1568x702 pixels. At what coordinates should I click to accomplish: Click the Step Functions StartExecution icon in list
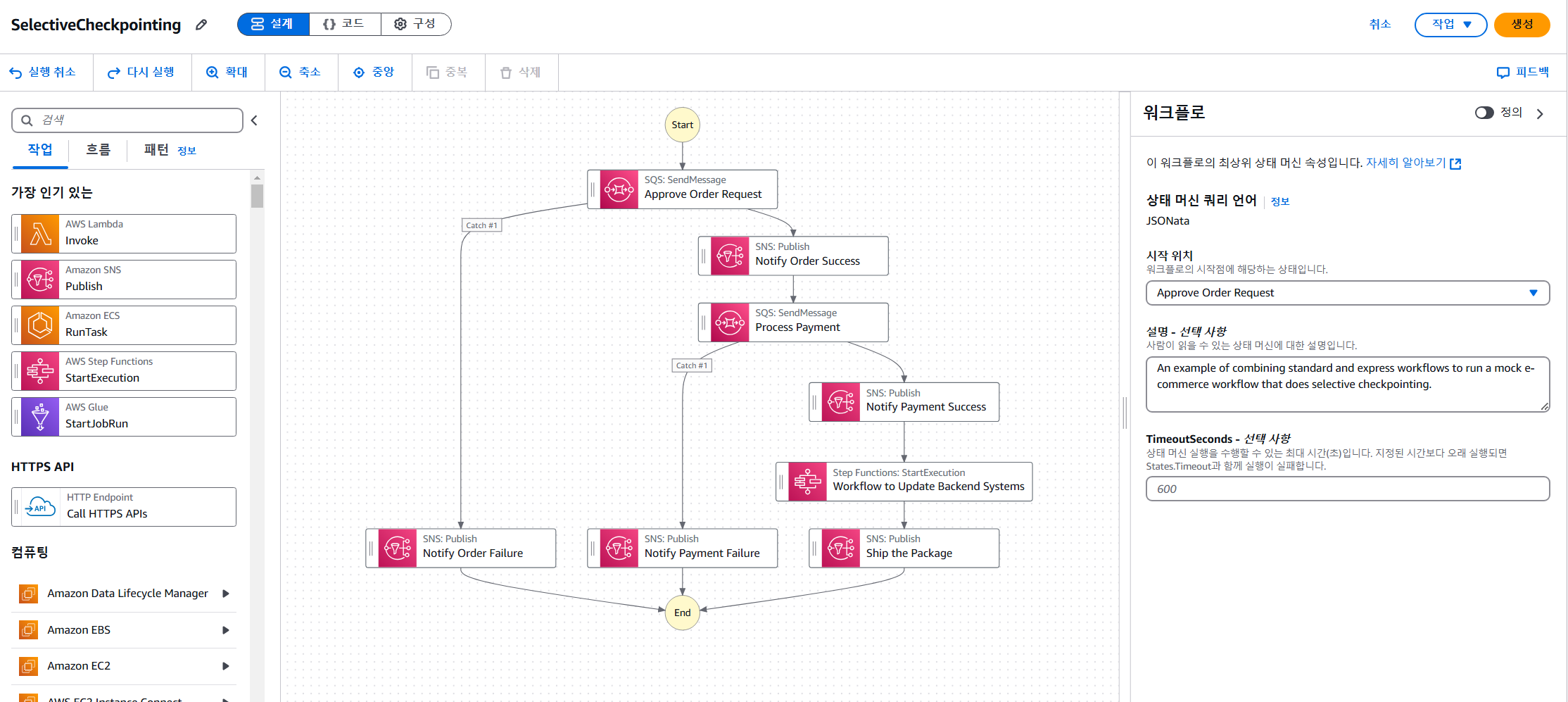pos(40,371)
